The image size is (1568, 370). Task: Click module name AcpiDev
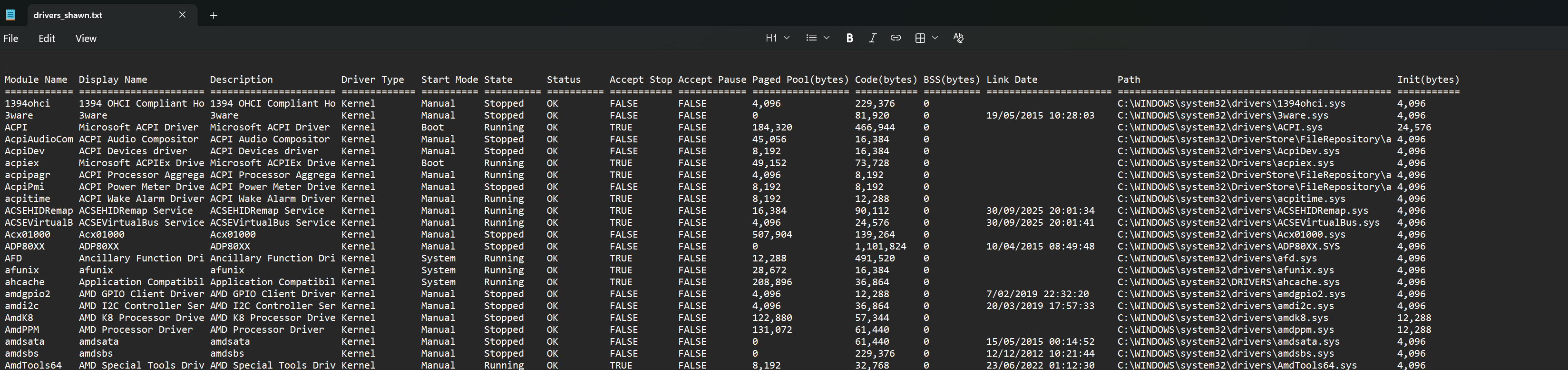(x=24, y=151)
